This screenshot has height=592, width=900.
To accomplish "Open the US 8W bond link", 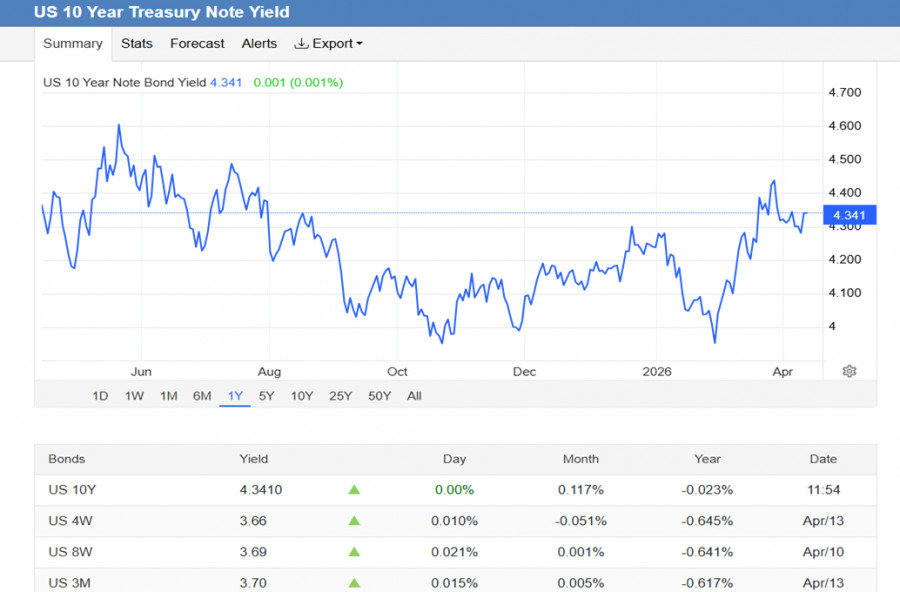I will pyautogui.click(x=71, y=552).
